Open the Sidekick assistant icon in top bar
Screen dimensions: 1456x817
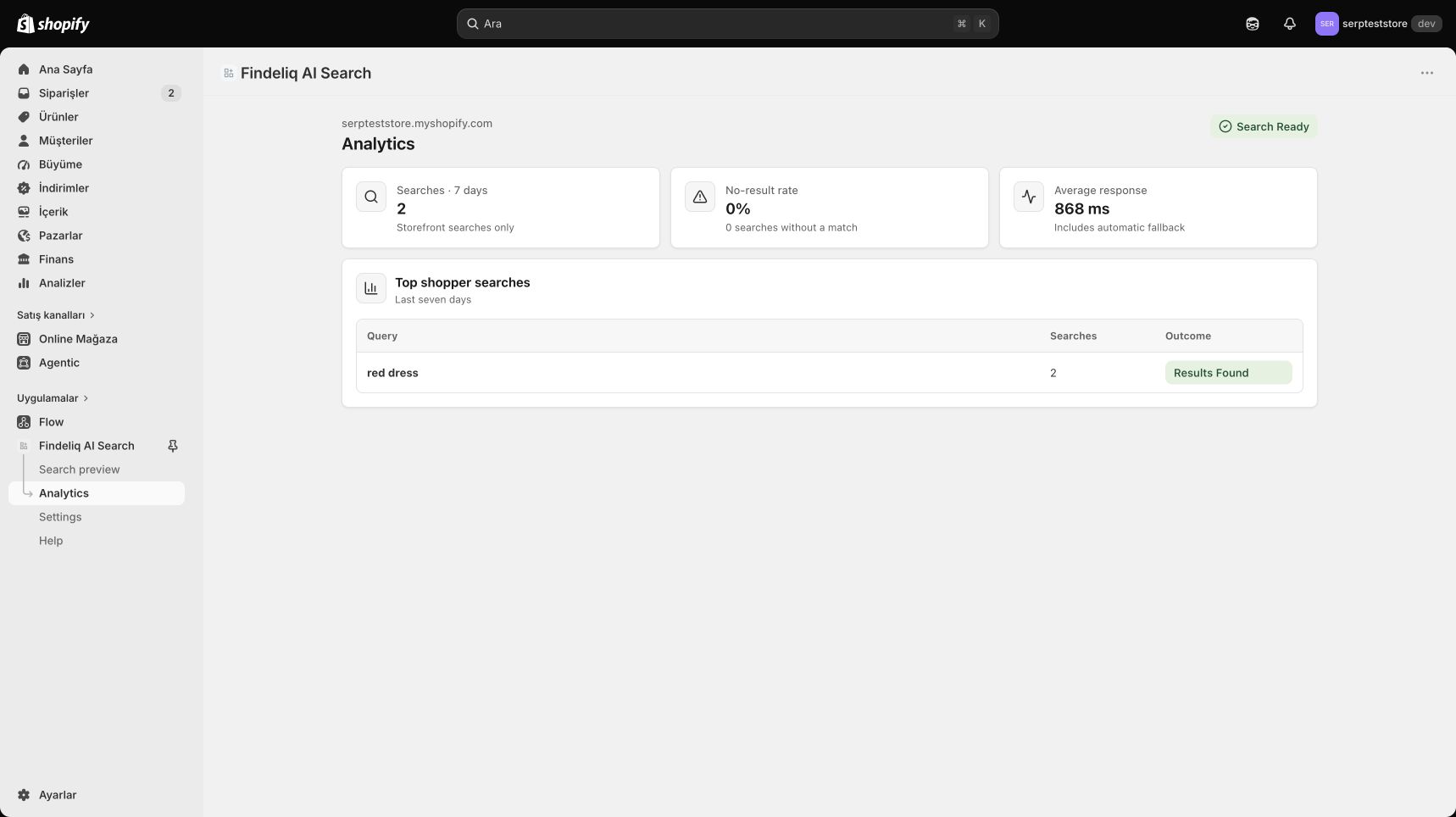point(1253,24)
